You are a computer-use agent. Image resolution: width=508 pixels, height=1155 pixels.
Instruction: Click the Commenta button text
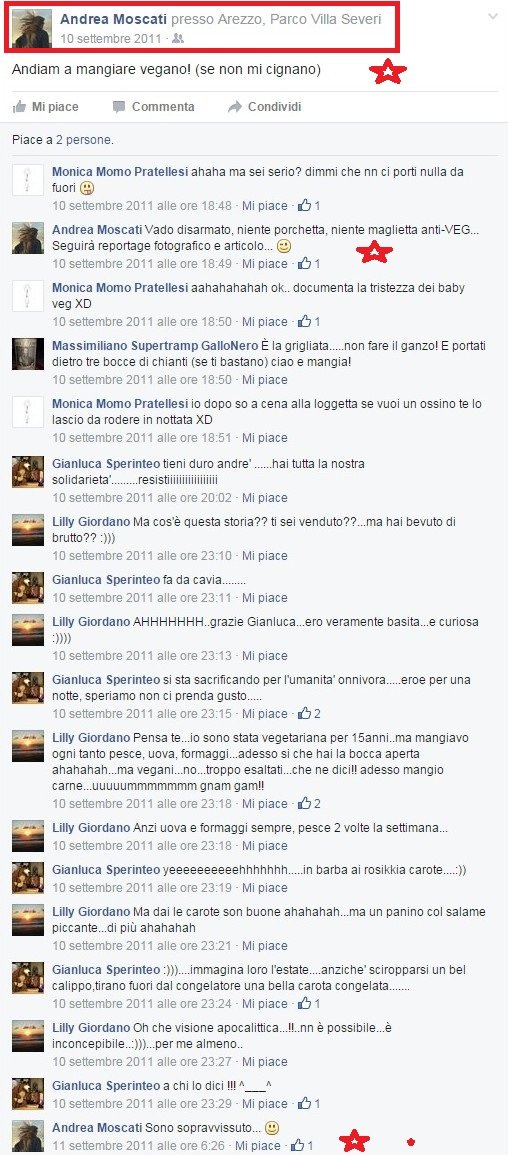coord(163,107)
